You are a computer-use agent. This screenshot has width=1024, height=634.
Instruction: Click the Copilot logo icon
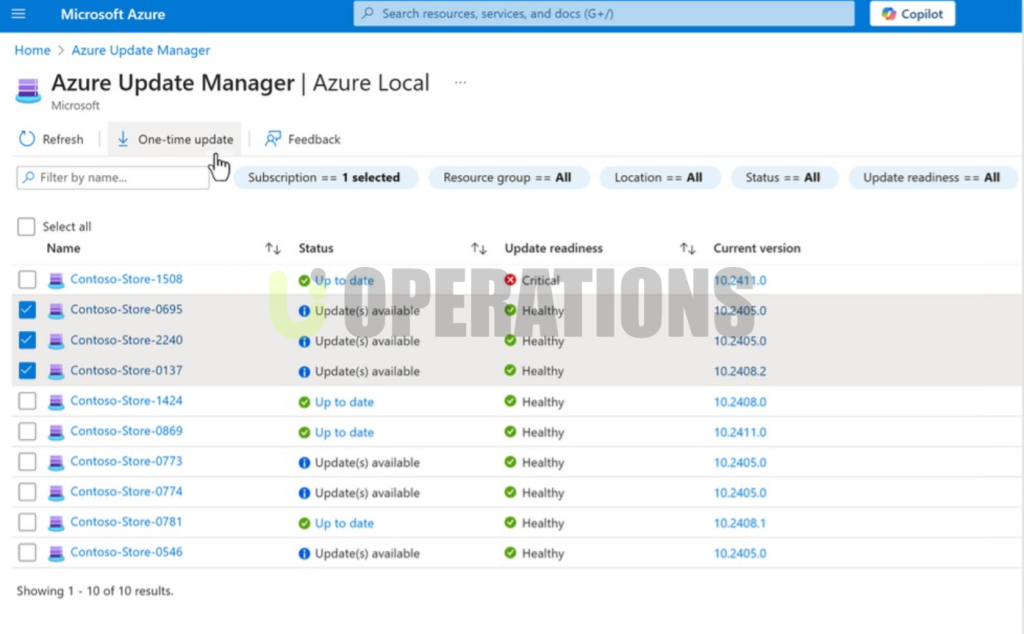pyautogui.click(x=889, y=14)
